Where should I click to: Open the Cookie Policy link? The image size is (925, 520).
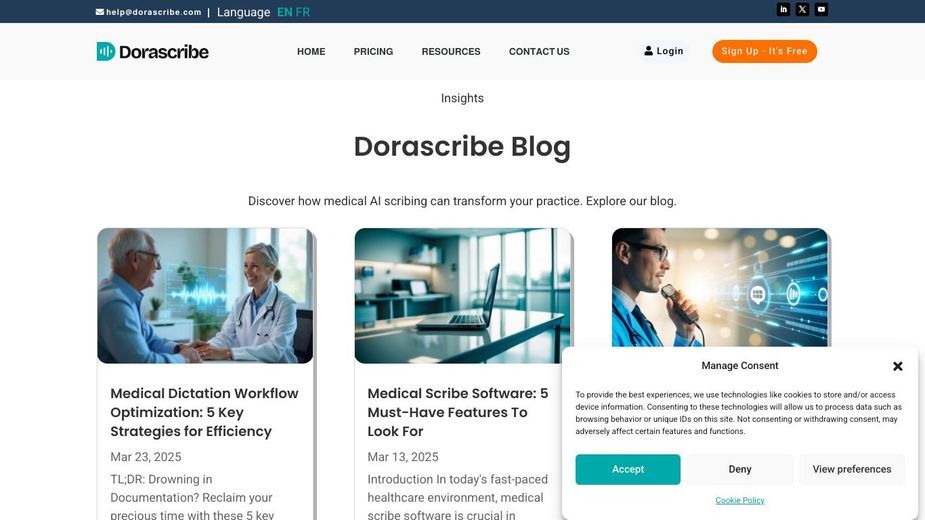click(x=740, y=501)
